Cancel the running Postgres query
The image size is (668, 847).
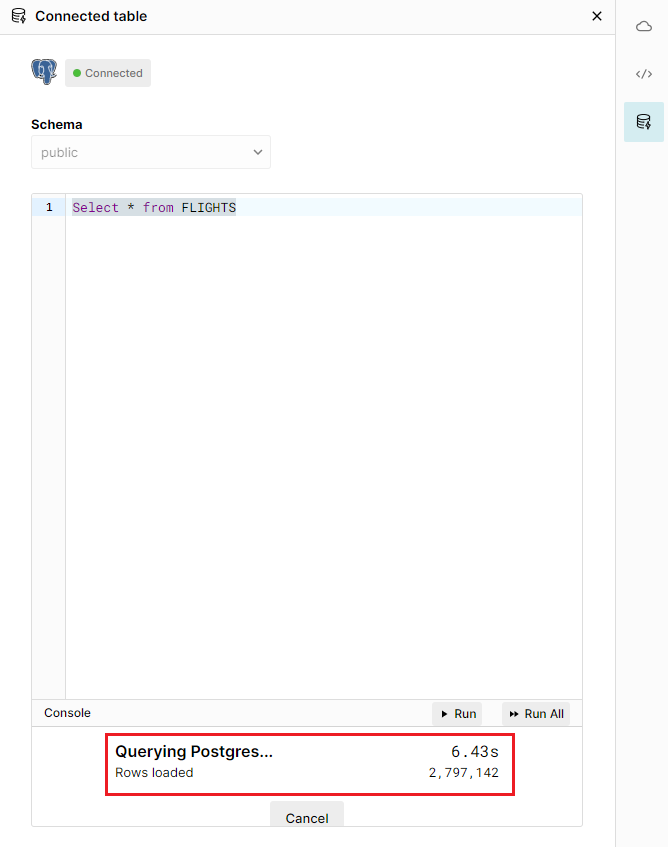pyautogui.click(x=307, y=817)
